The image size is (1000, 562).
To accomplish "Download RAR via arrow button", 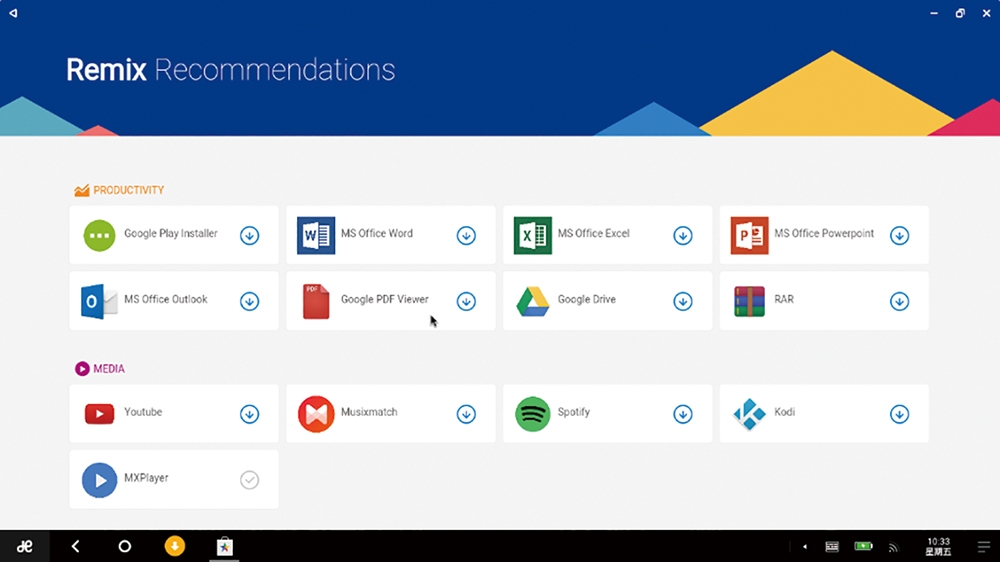I will (900, 301).
